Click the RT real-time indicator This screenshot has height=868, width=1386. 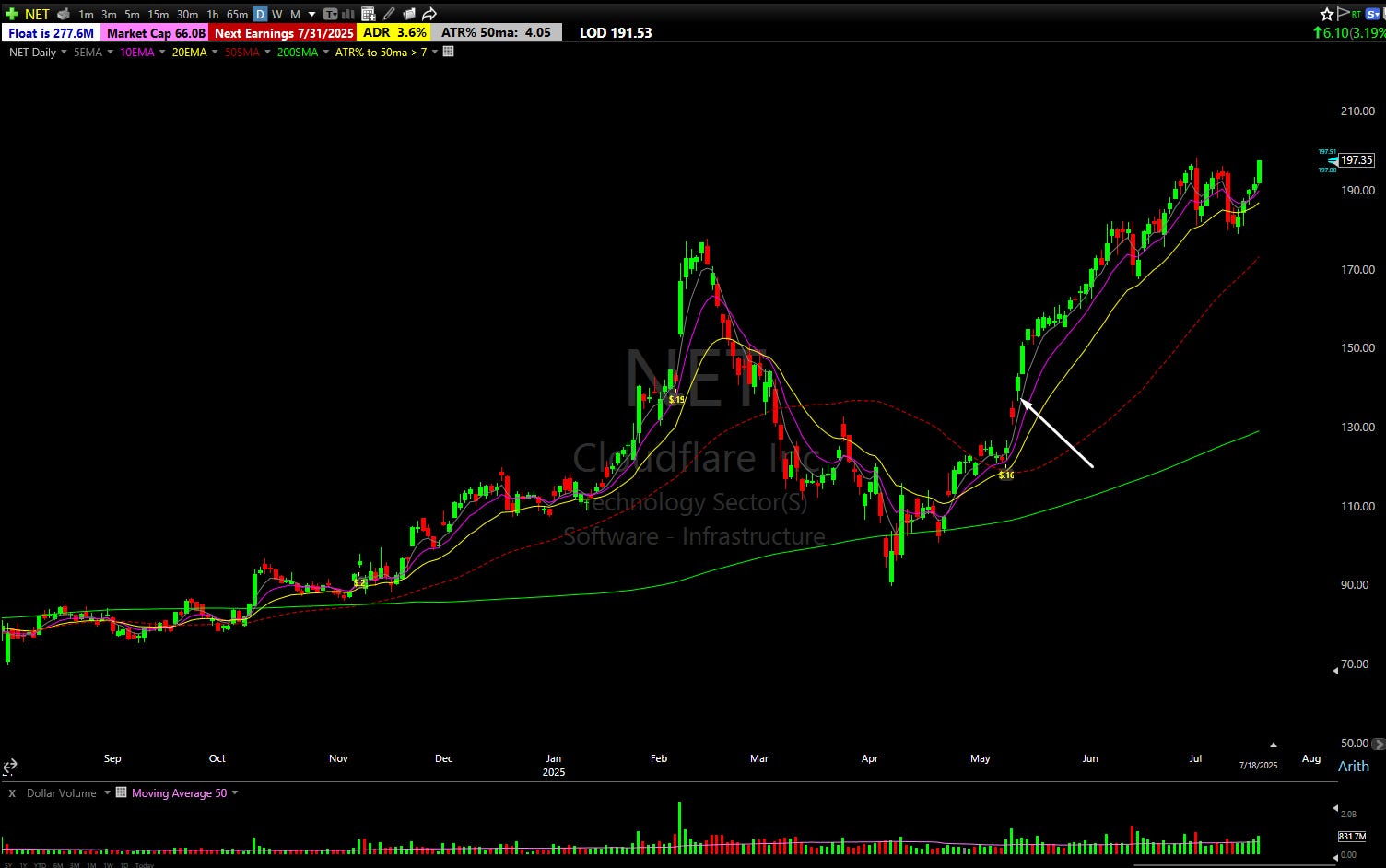click(1357, 14)
